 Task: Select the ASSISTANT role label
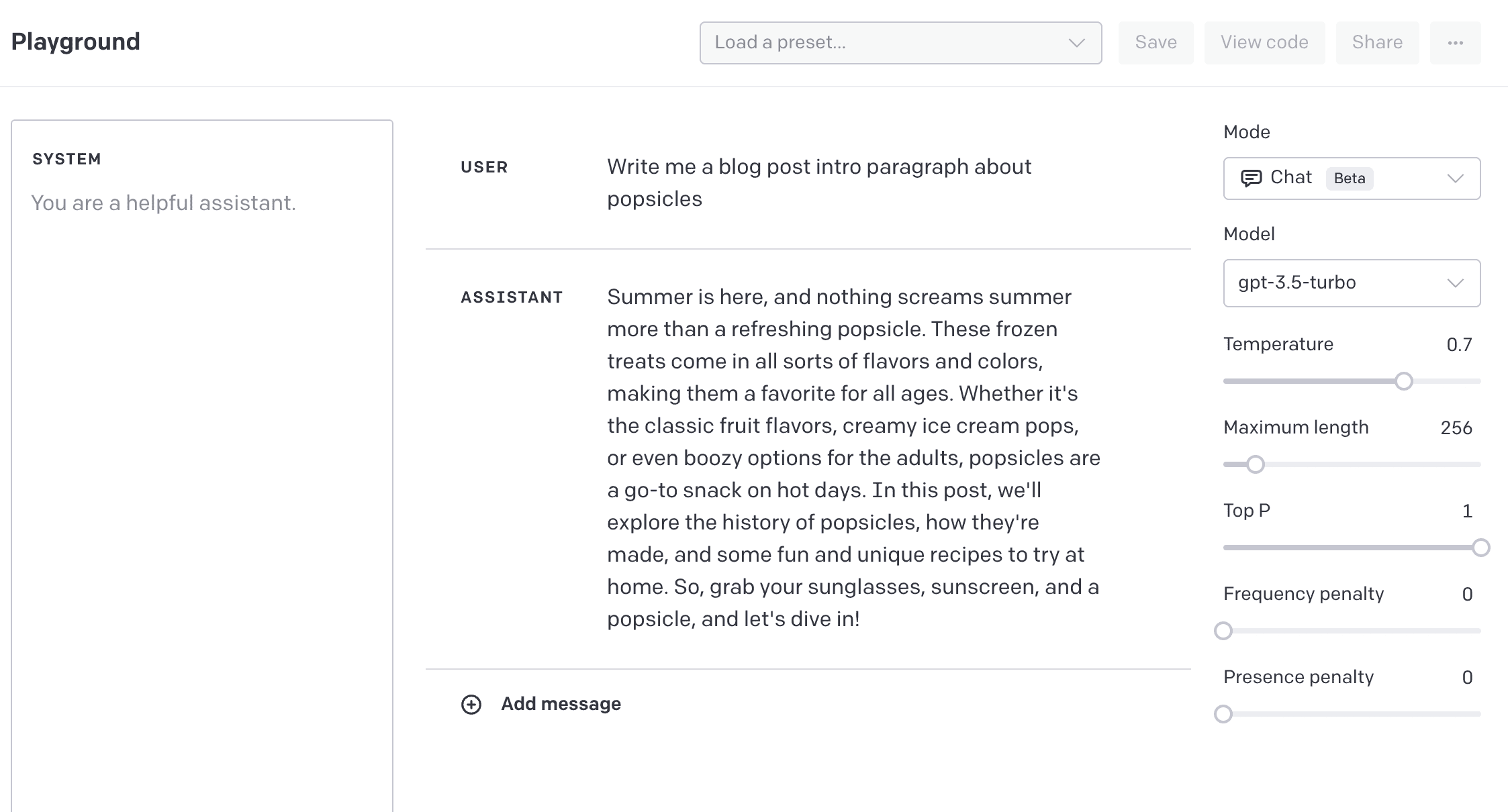point(512,297)
